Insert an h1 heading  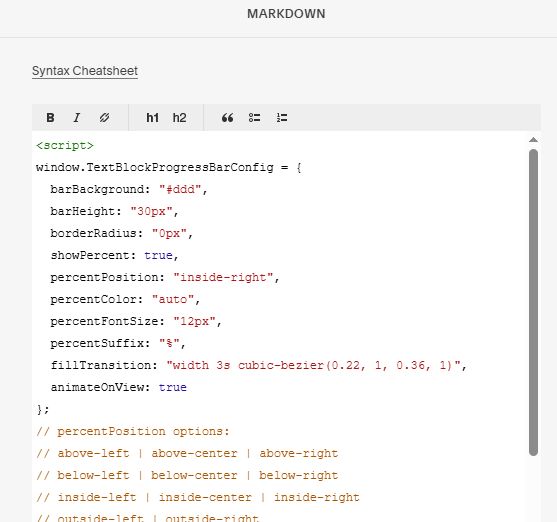point(152,118)
